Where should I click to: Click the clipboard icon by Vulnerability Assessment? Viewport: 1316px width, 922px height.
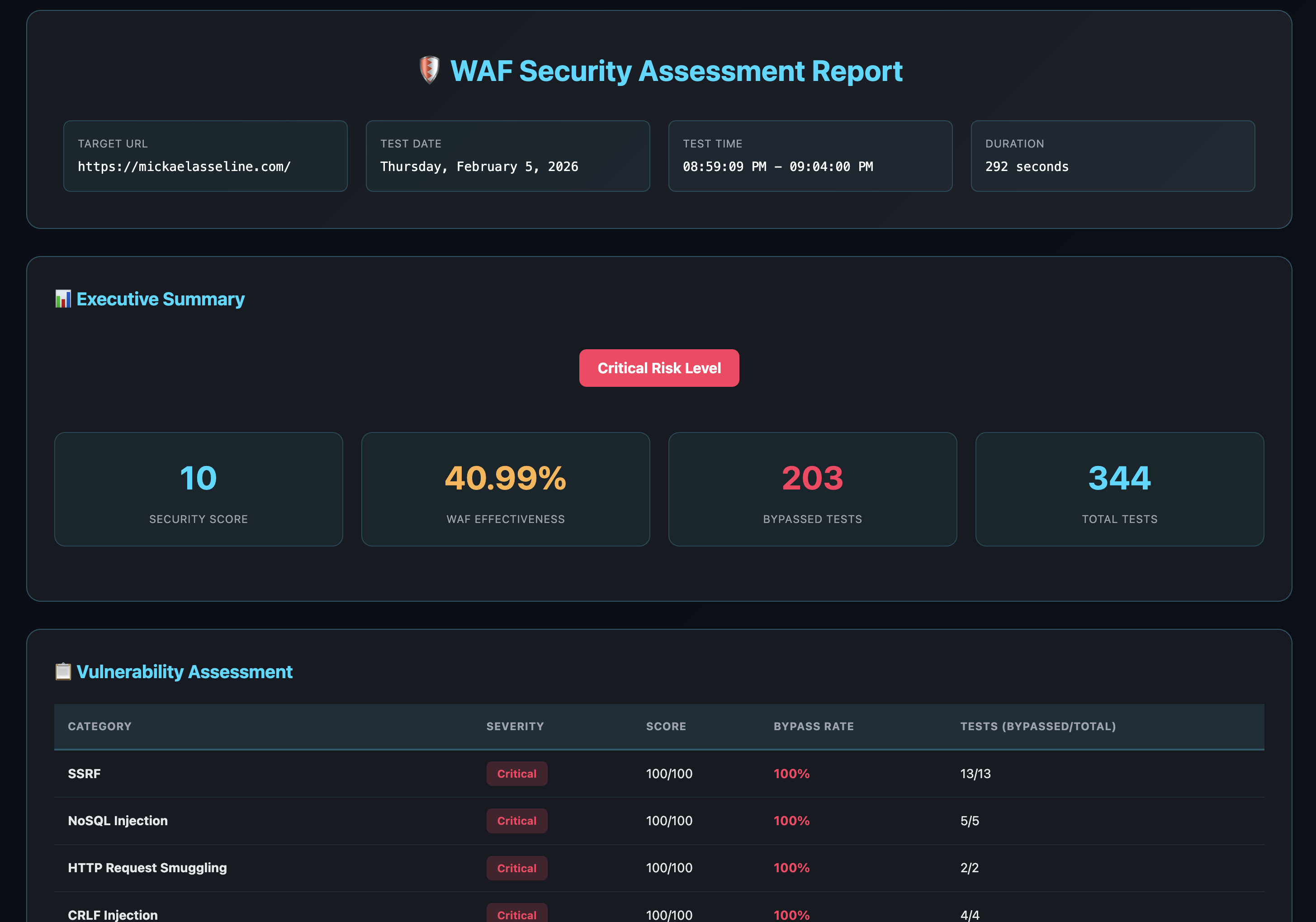pyautogui.click(x=63, y=671)
